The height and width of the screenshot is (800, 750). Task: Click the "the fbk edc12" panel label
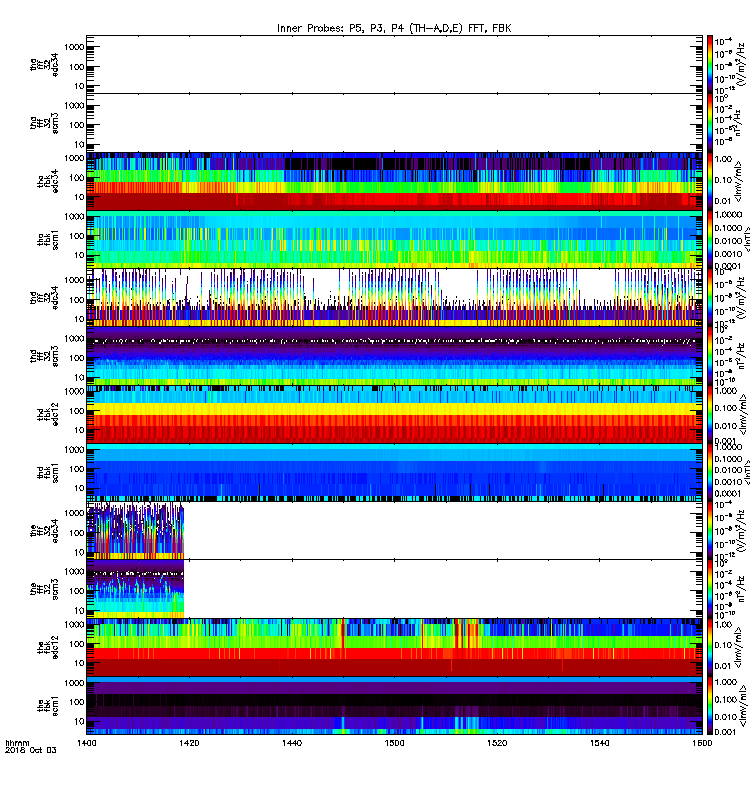click(x=47, y=647)
